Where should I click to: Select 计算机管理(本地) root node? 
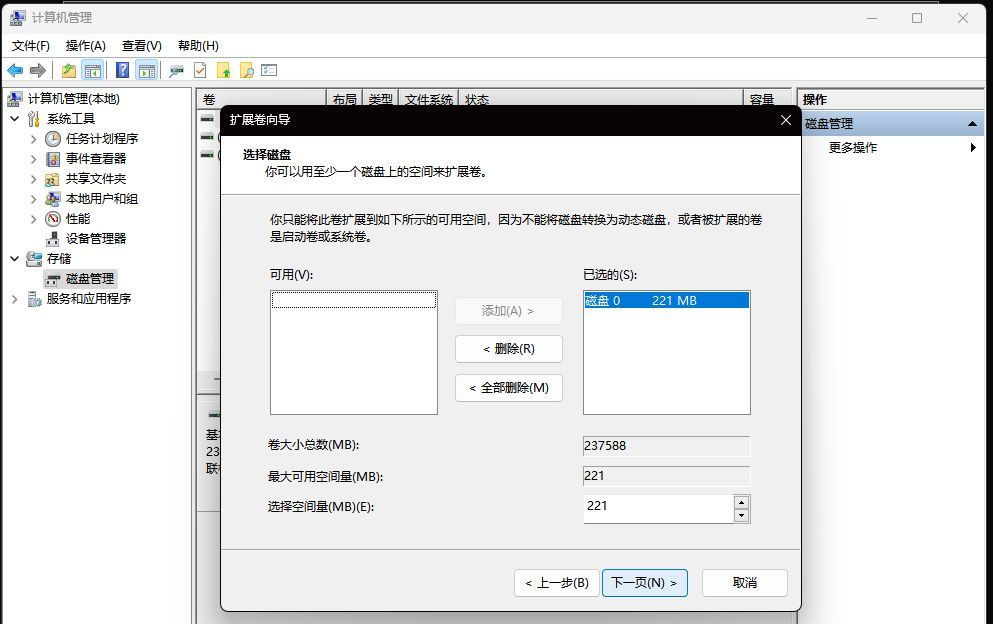[73, 99]
